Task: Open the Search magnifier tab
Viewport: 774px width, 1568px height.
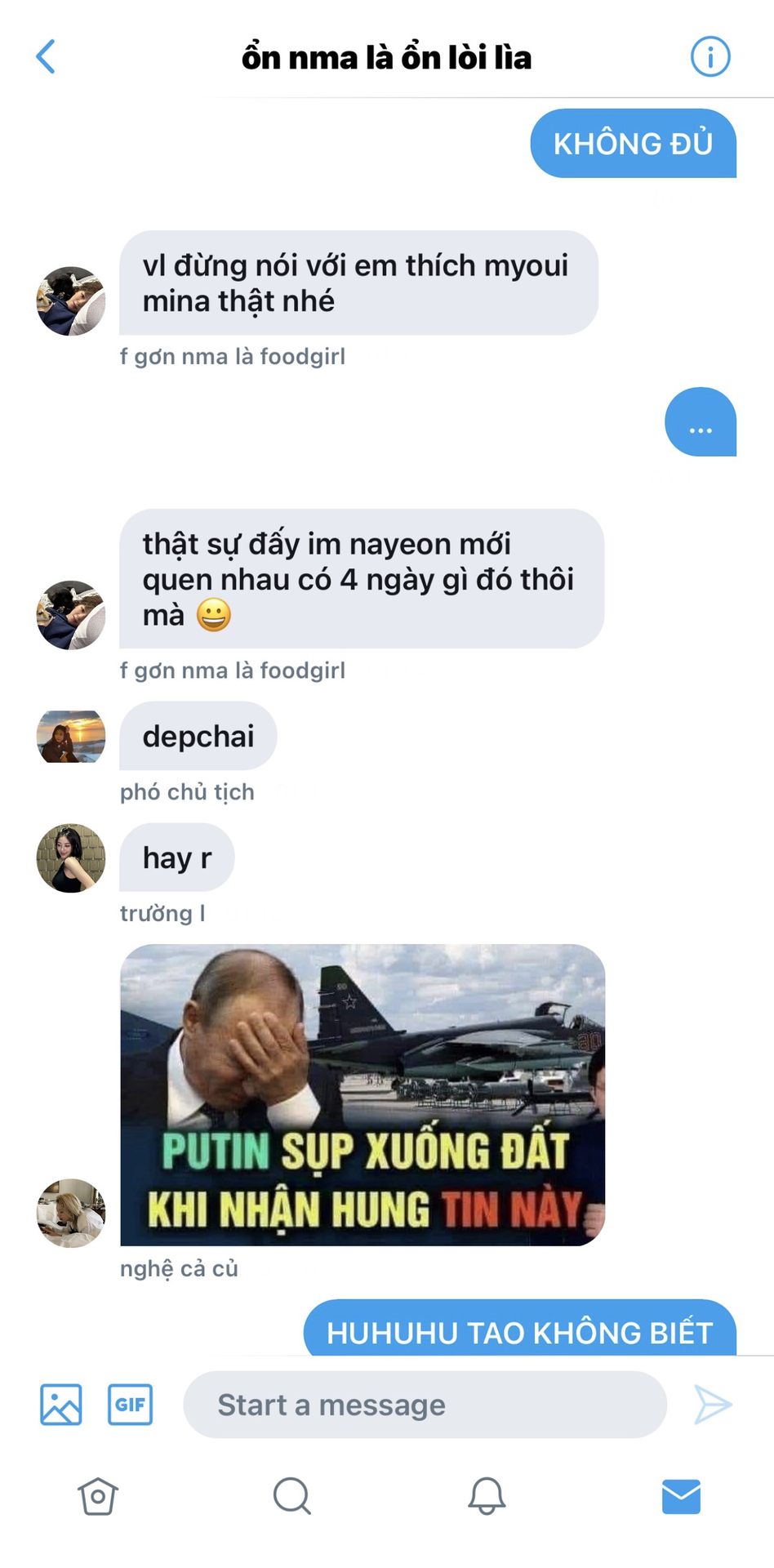Action: click(x=291, y=1496)
